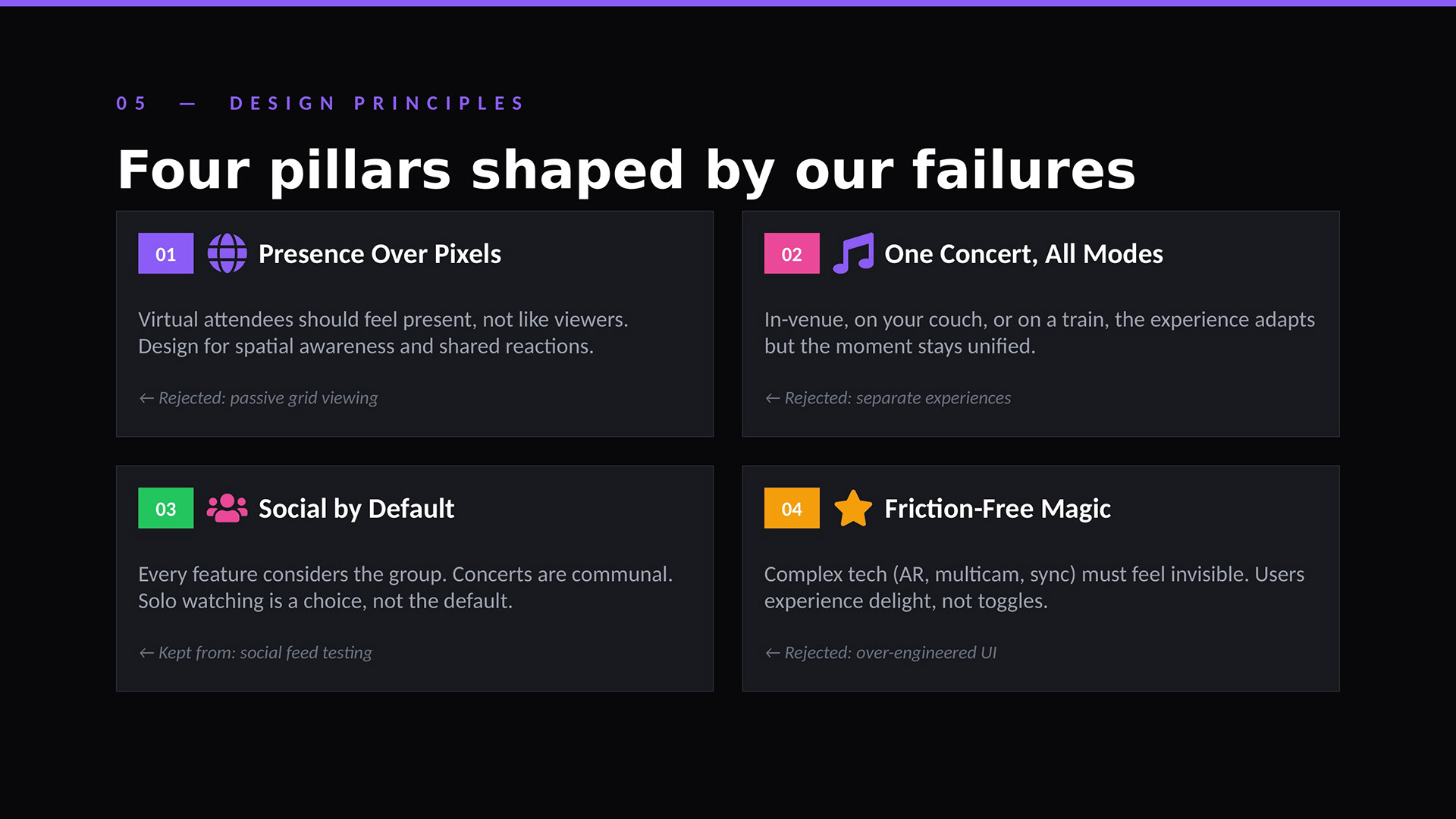Click the 'Four pillars shaped by our failures' title
The height and width of the screenshot is (819, 1456).
(626, 170)
